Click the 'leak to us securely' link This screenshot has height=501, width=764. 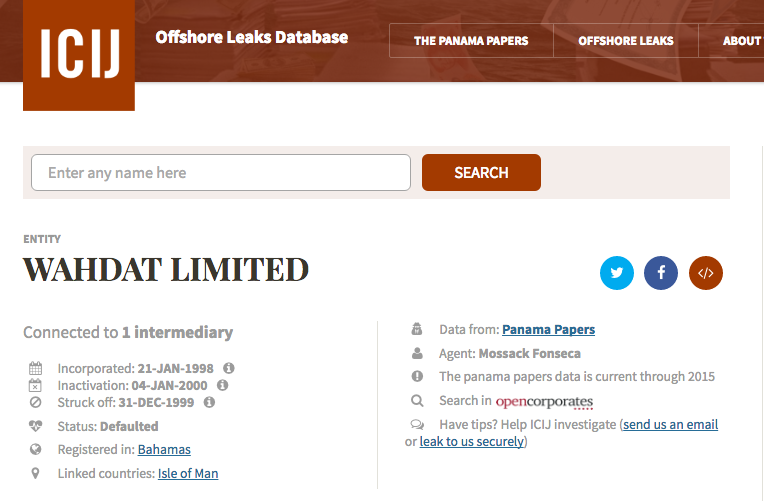471,442
